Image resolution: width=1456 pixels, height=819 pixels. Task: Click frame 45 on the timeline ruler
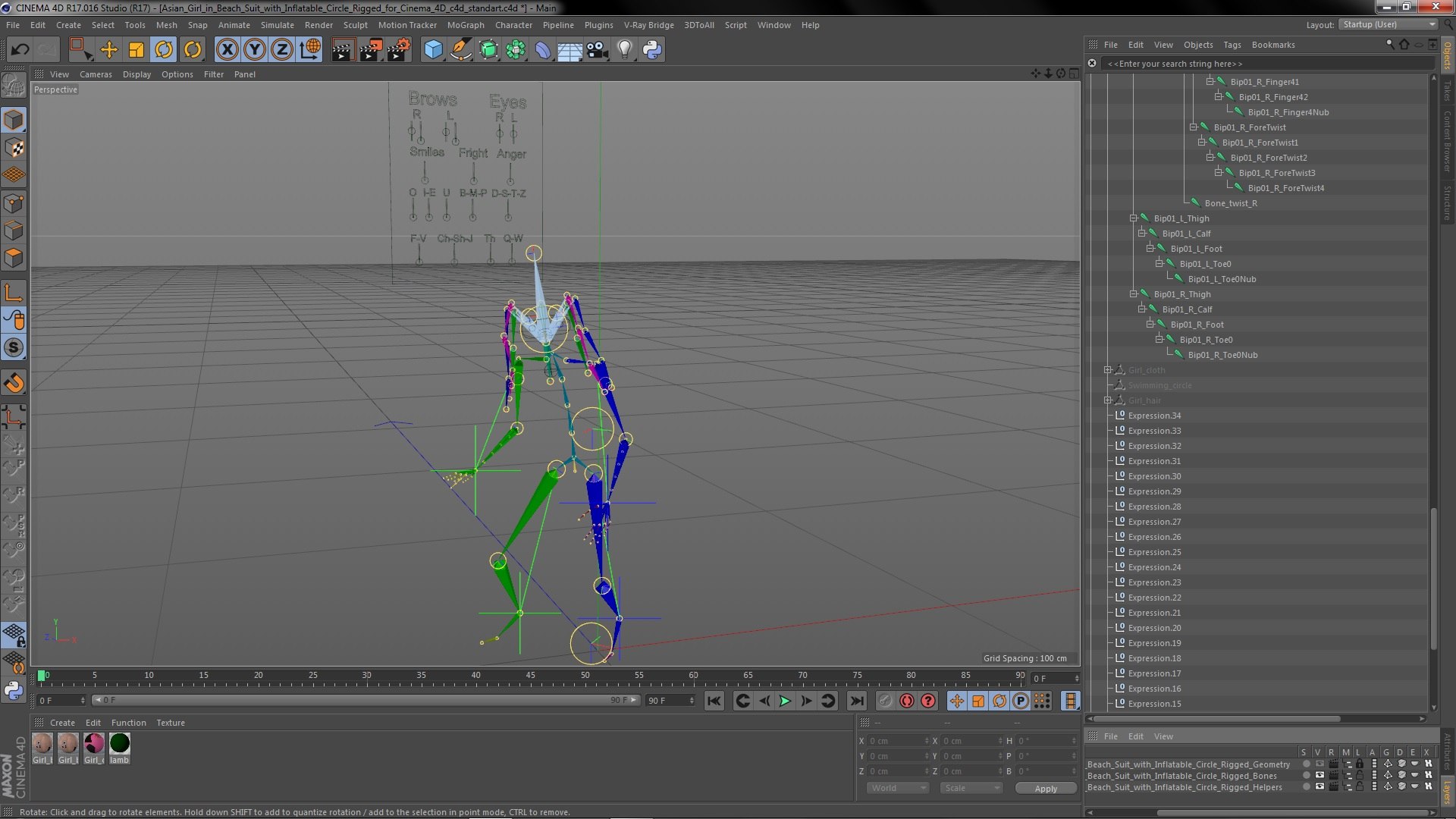530,676
